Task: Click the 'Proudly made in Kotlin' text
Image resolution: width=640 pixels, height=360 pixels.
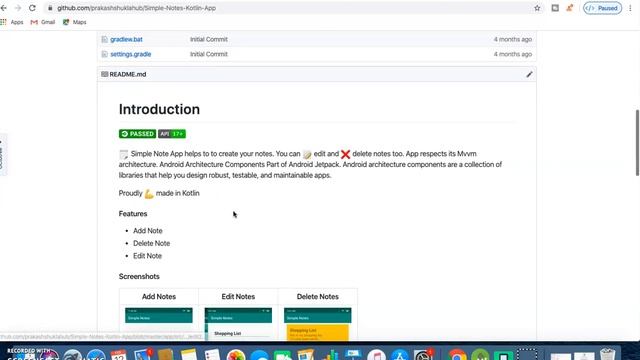Action: [159, 193]
